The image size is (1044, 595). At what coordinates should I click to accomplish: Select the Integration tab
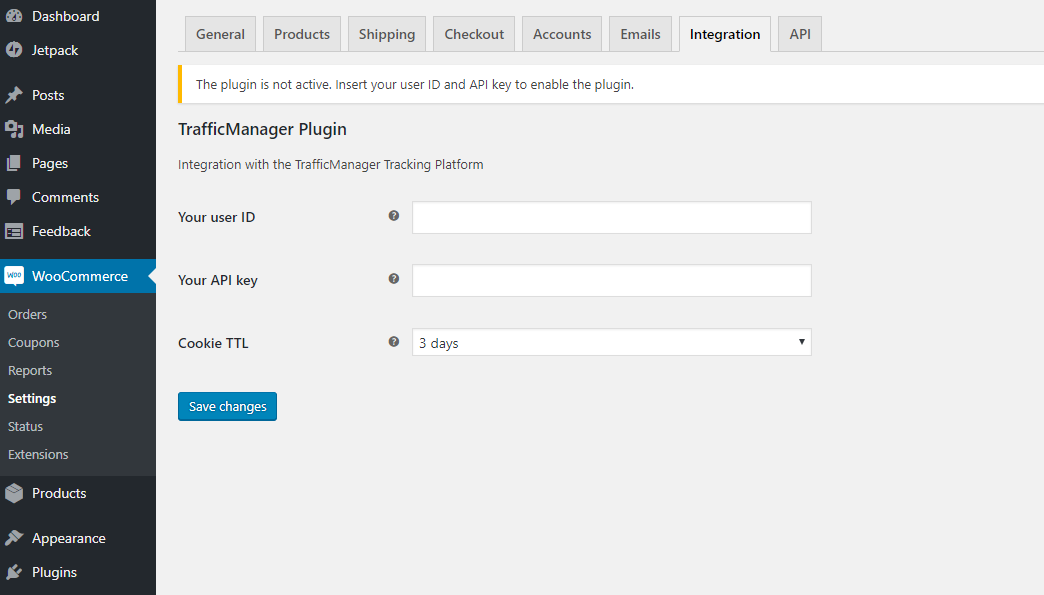click(724, 34)
